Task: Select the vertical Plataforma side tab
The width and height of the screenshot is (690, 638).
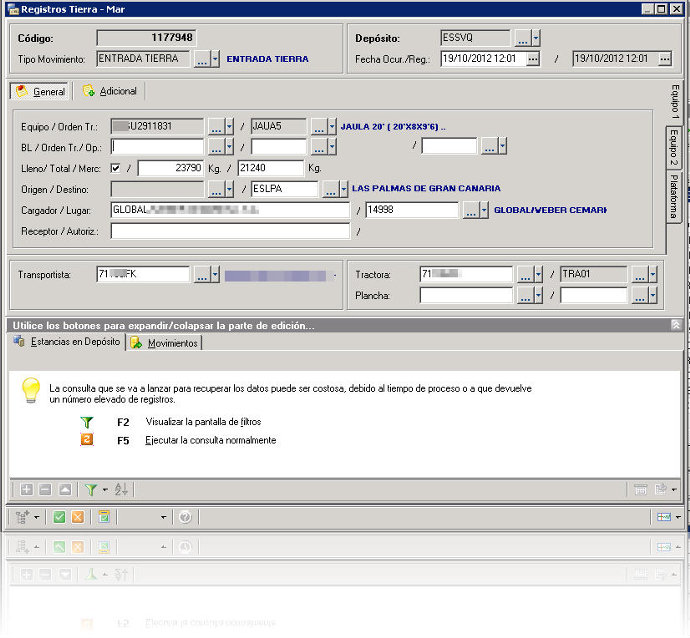Action: pyautogui.click(x=674, y=197)
